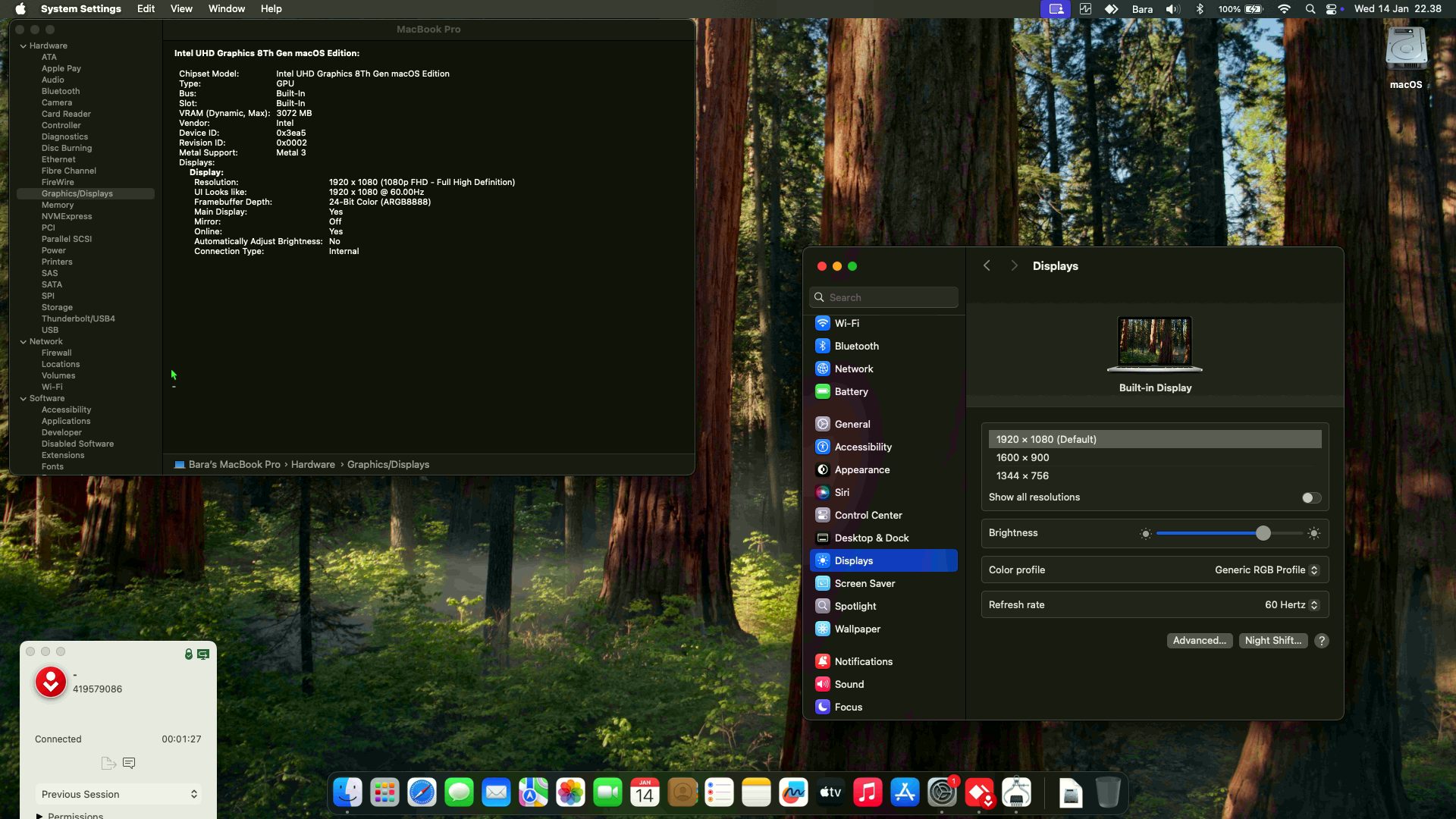Click the Advanced... button
This screenshot has width=1456, height=819.
coord(1199,640)
